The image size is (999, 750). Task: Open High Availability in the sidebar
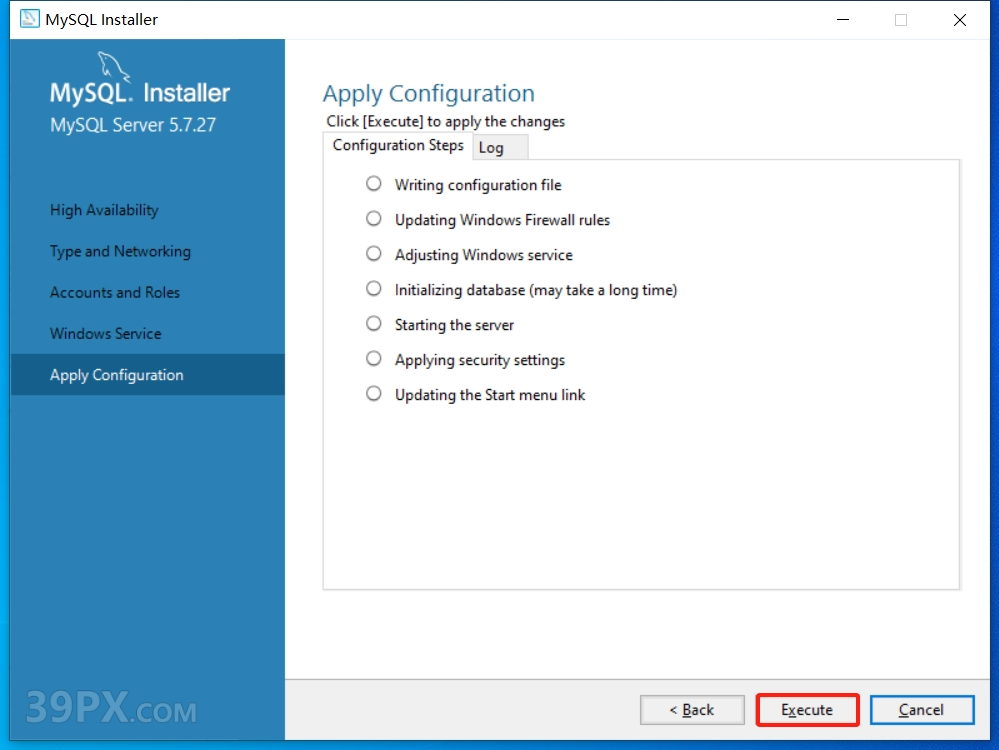tap(104, 210)
